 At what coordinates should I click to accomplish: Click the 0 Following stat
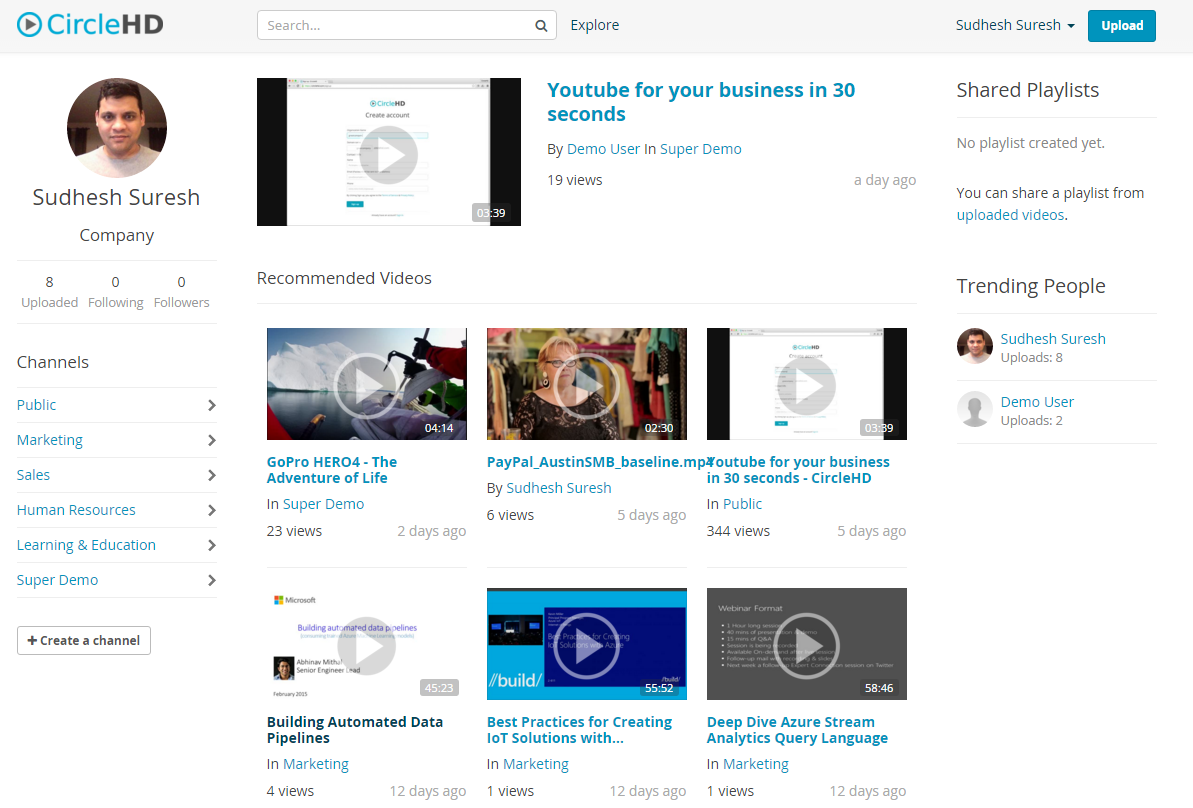[116, 292]
